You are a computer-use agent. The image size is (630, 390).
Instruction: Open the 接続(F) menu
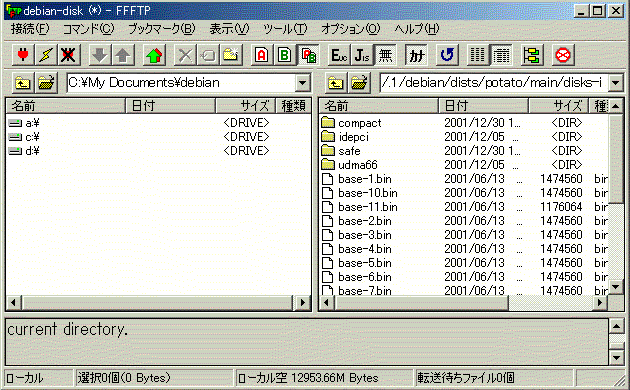click(x=30, y=29)
